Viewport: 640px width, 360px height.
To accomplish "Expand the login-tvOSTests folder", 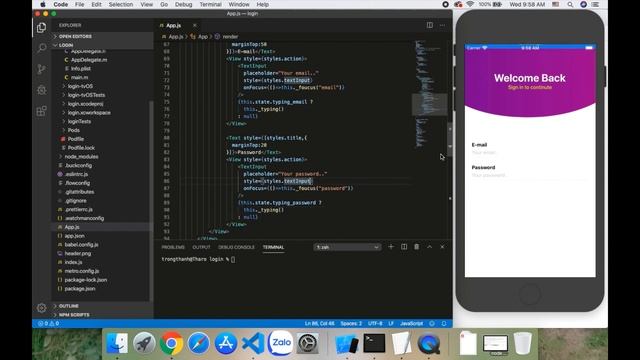I will pos(86,95).
